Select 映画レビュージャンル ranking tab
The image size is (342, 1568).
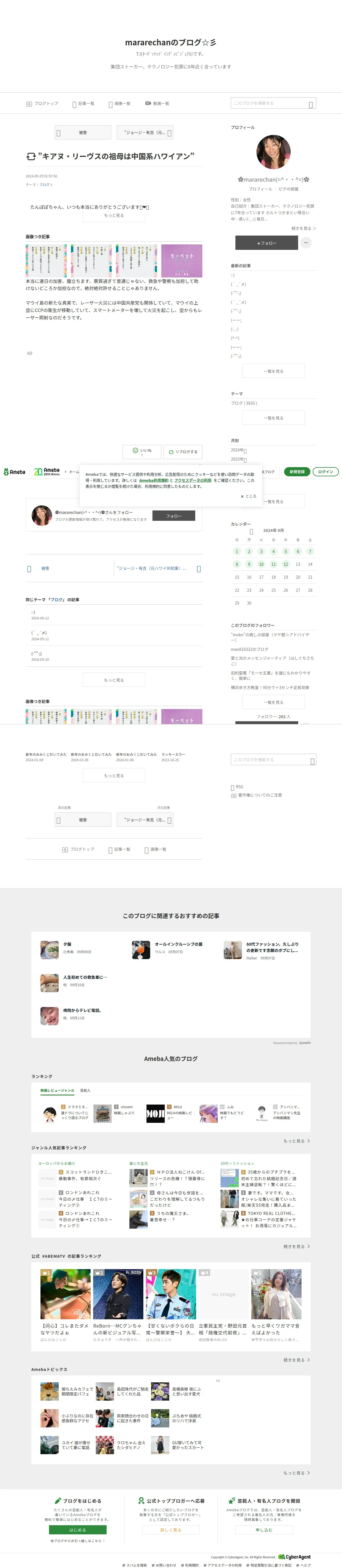click(x=57, y=1090)
